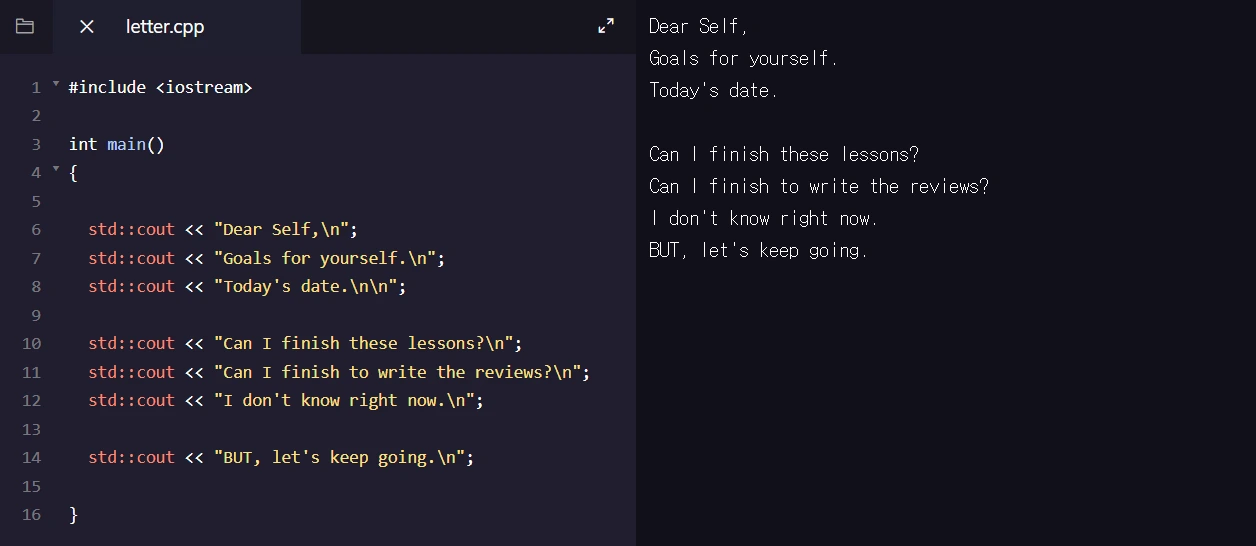Collapse the fold arrow on line 1
Screen dimensions: 1256x546
tap(56, 85)
